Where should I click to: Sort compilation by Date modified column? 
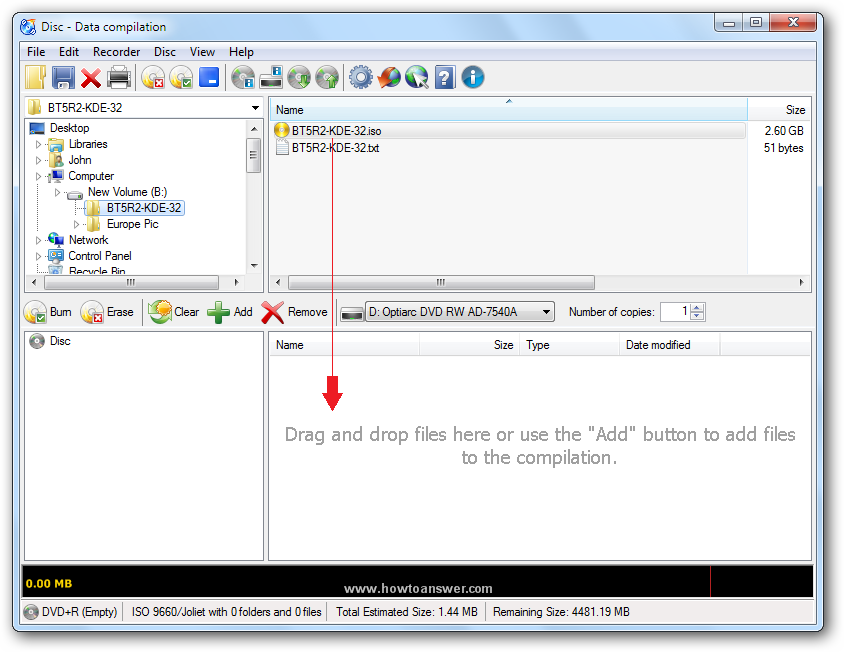(669, 345)
